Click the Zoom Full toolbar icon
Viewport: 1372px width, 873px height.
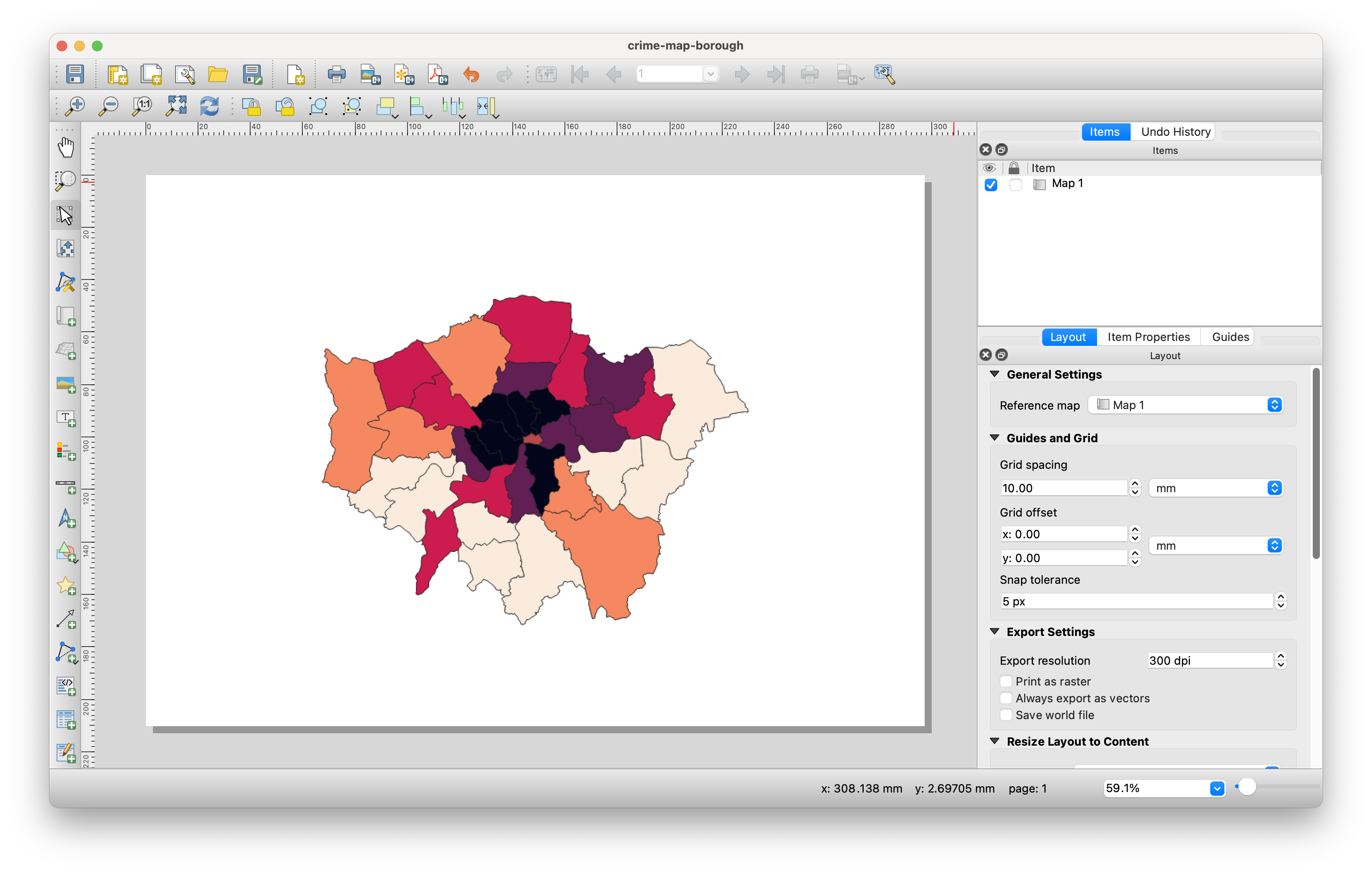click(176, 106)
